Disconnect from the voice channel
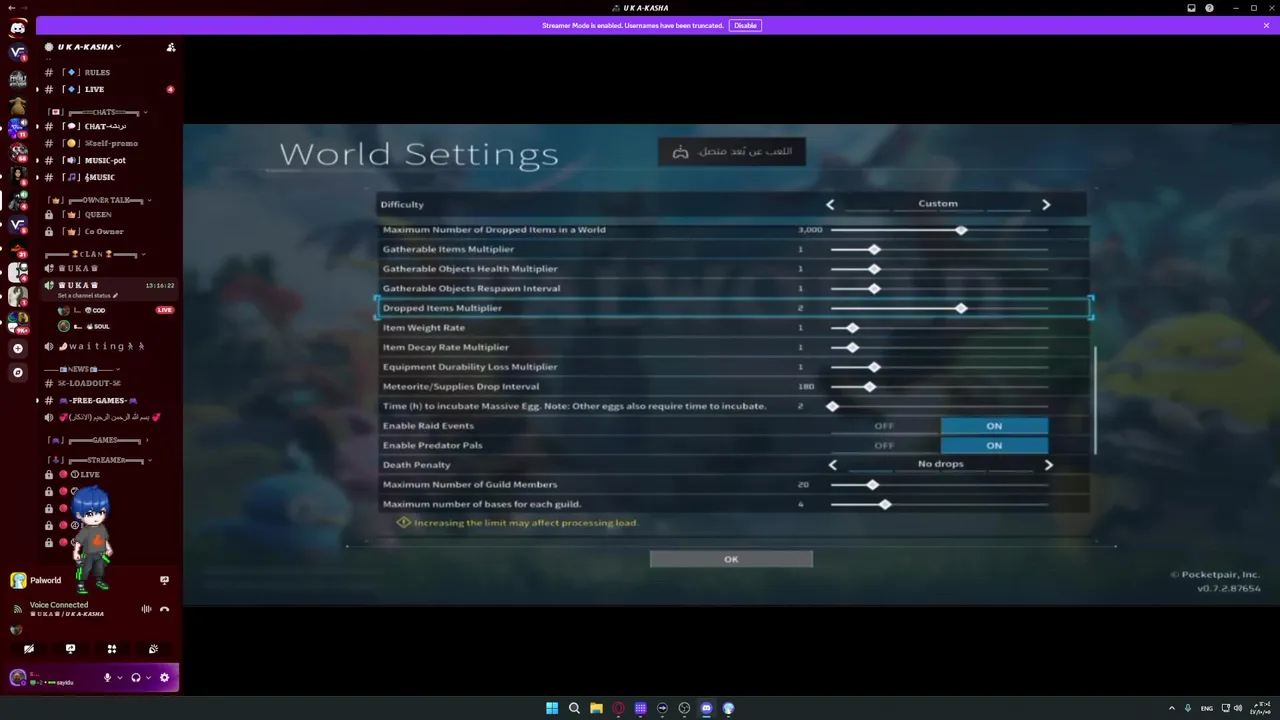The image size is (1280, 720). pyautogui.click(x=164, y=609)
